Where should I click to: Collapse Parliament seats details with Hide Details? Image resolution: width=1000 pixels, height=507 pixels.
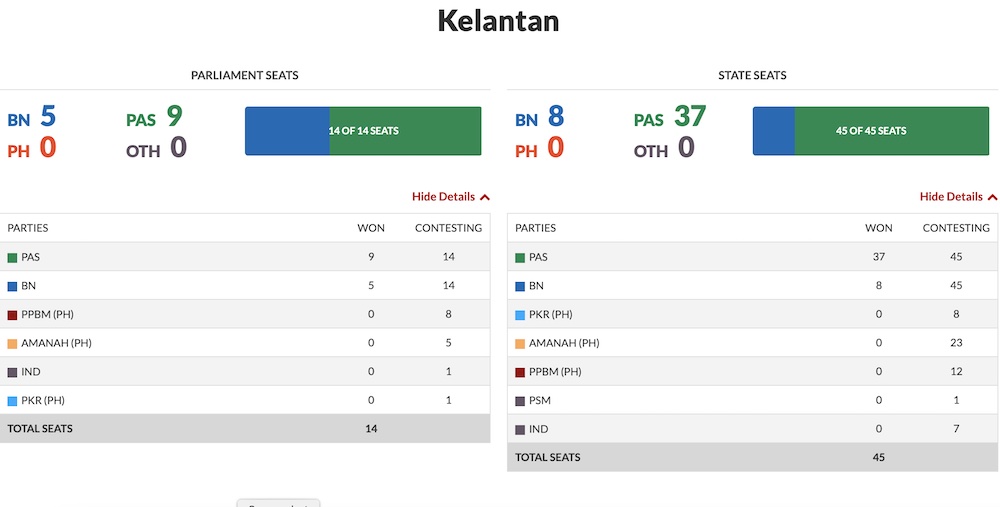point(450,196)
